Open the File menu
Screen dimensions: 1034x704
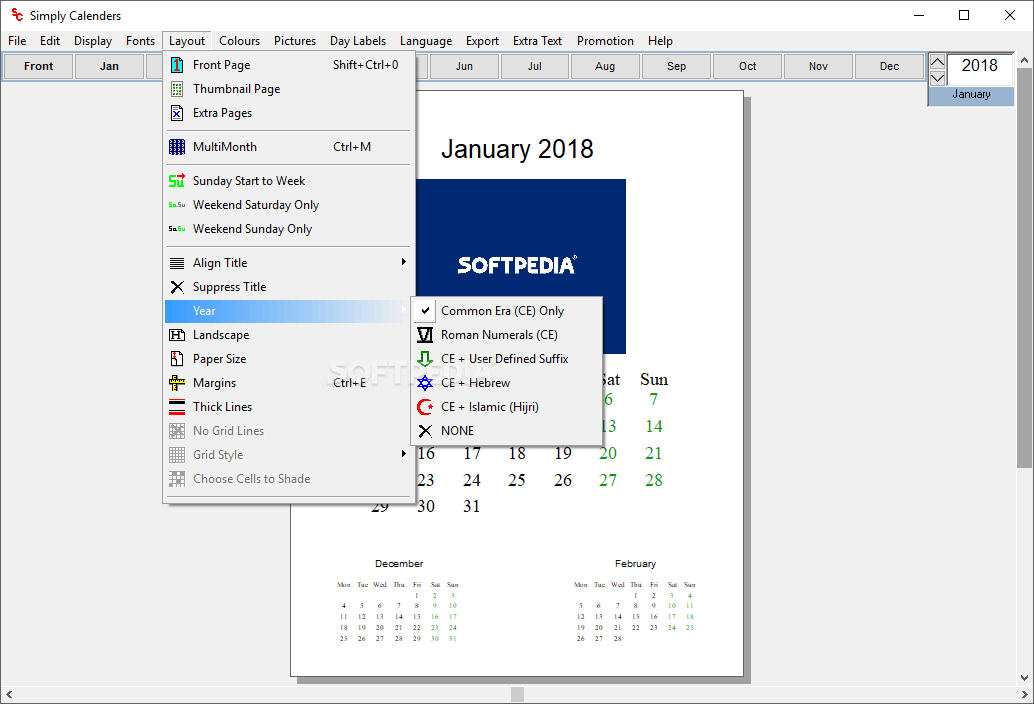point(17,41)
